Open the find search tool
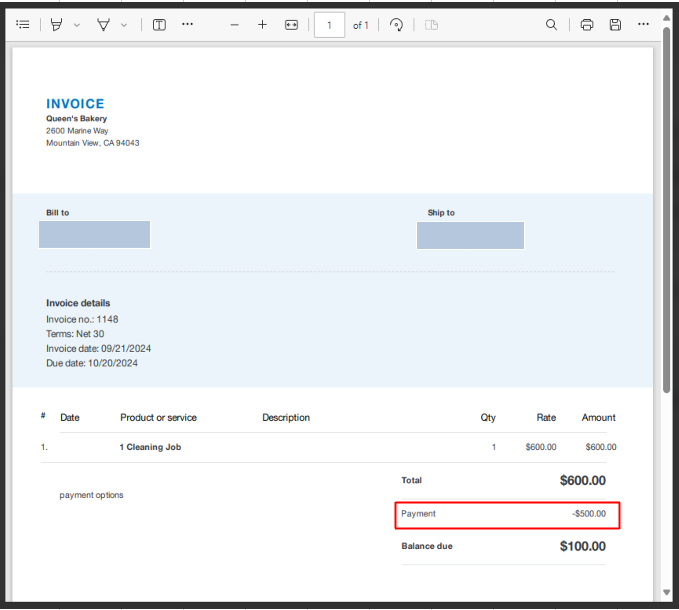The image size is (679, 610). pyautogui.click(x=551, y=25)
